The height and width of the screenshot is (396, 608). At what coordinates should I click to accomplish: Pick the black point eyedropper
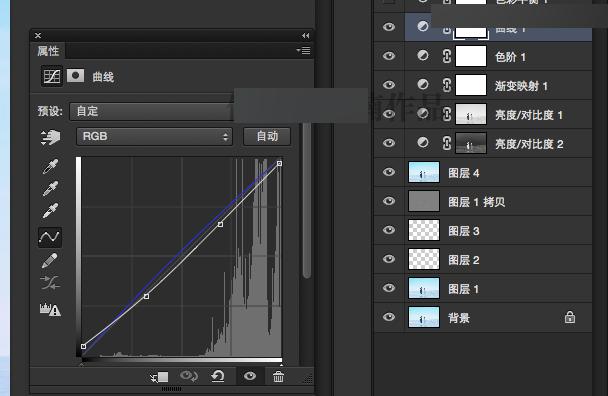pos(50,166)
